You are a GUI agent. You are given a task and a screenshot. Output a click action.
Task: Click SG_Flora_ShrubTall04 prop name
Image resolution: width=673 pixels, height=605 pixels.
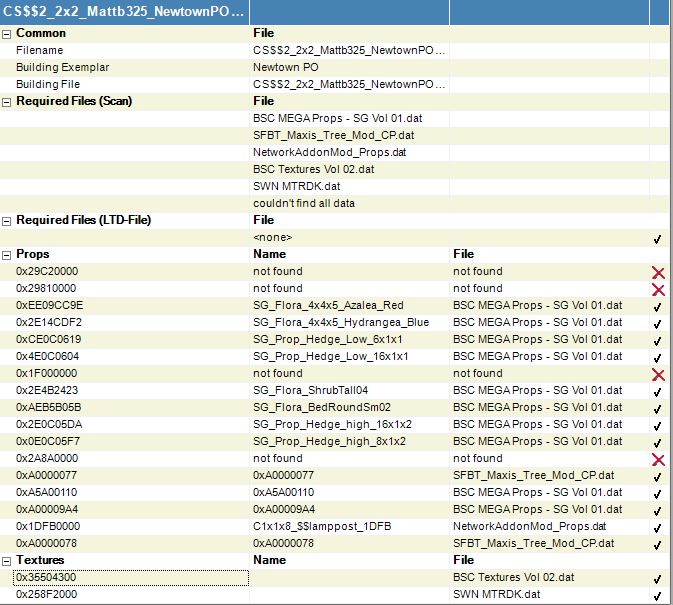pos(310,390)
